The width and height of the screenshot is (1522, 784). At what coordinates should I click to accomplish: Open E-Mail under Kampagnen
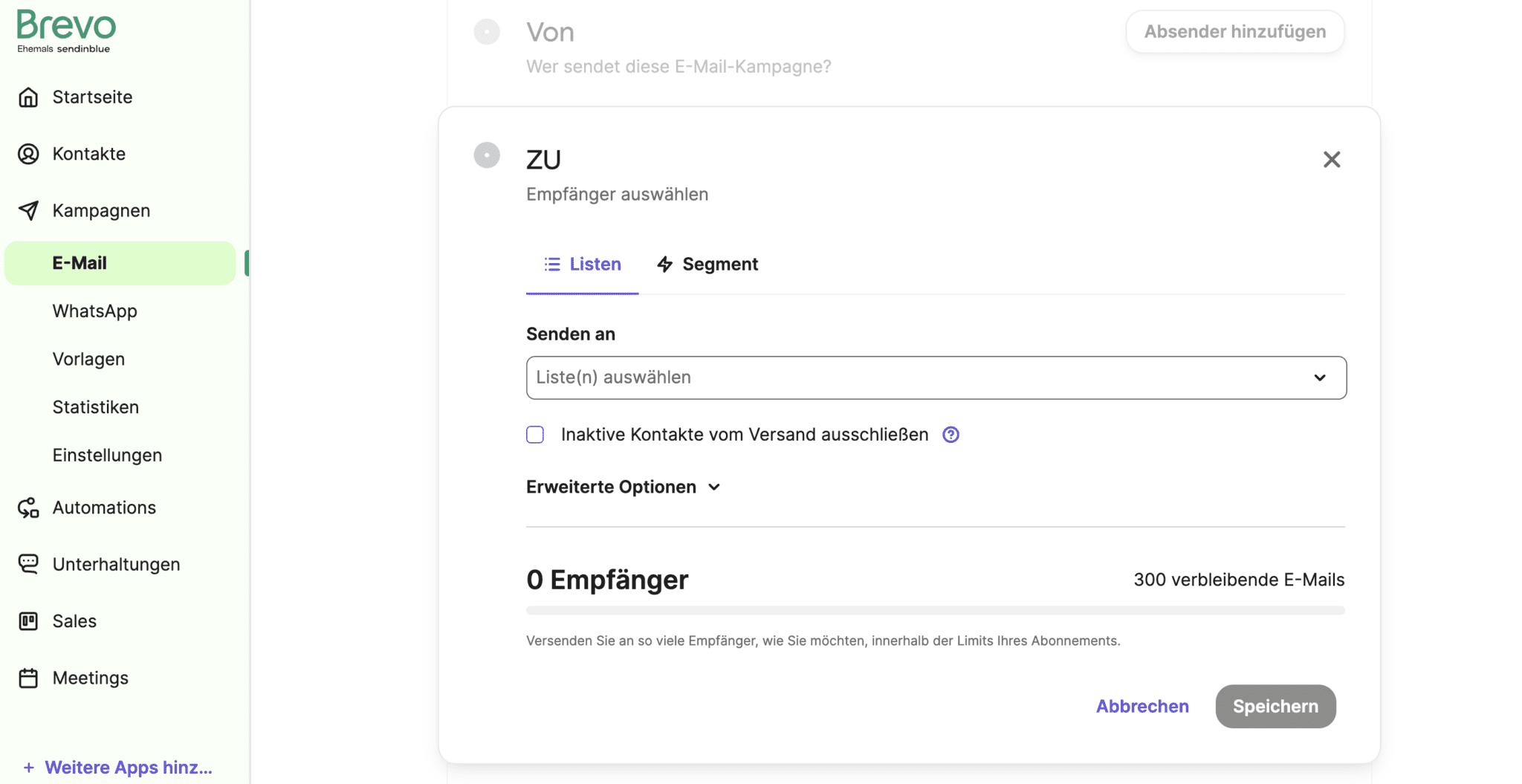pyautogui.click(x=78, y=262)
